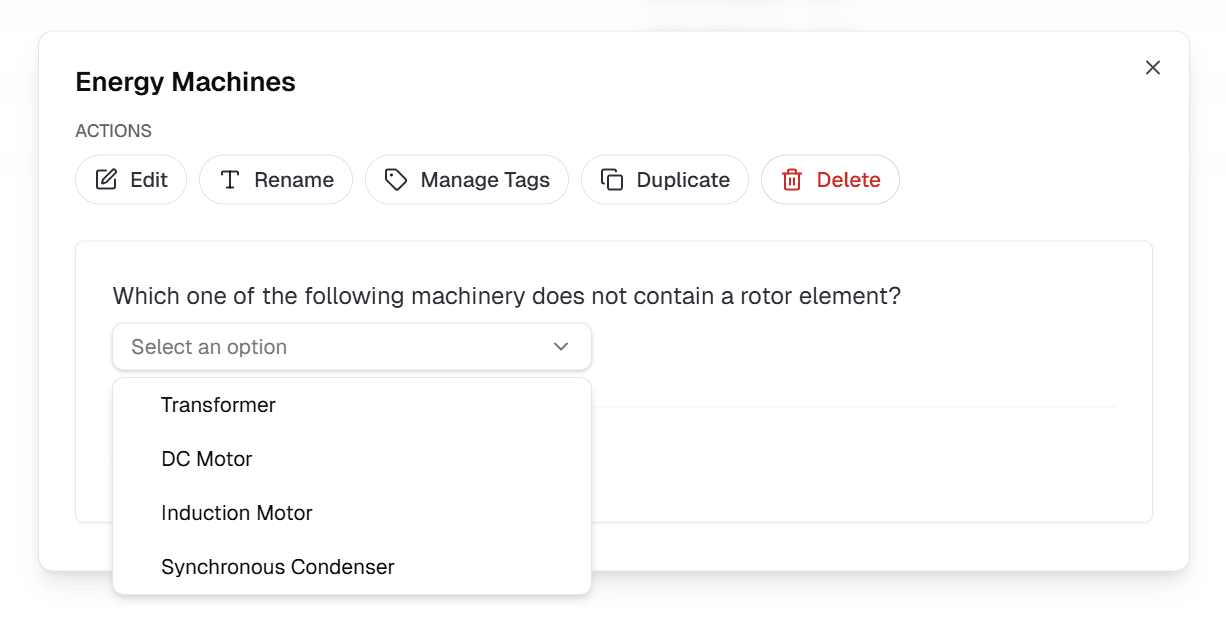The width and height of the screenshot is (1226, 627).
Task: Click the T icon on Rename button
Action: point(230,179)
